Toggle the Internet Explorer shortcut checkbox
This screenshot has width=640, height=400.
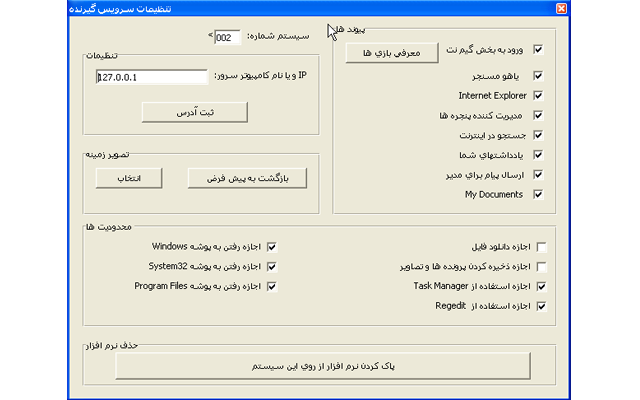(x=539, y=96)
